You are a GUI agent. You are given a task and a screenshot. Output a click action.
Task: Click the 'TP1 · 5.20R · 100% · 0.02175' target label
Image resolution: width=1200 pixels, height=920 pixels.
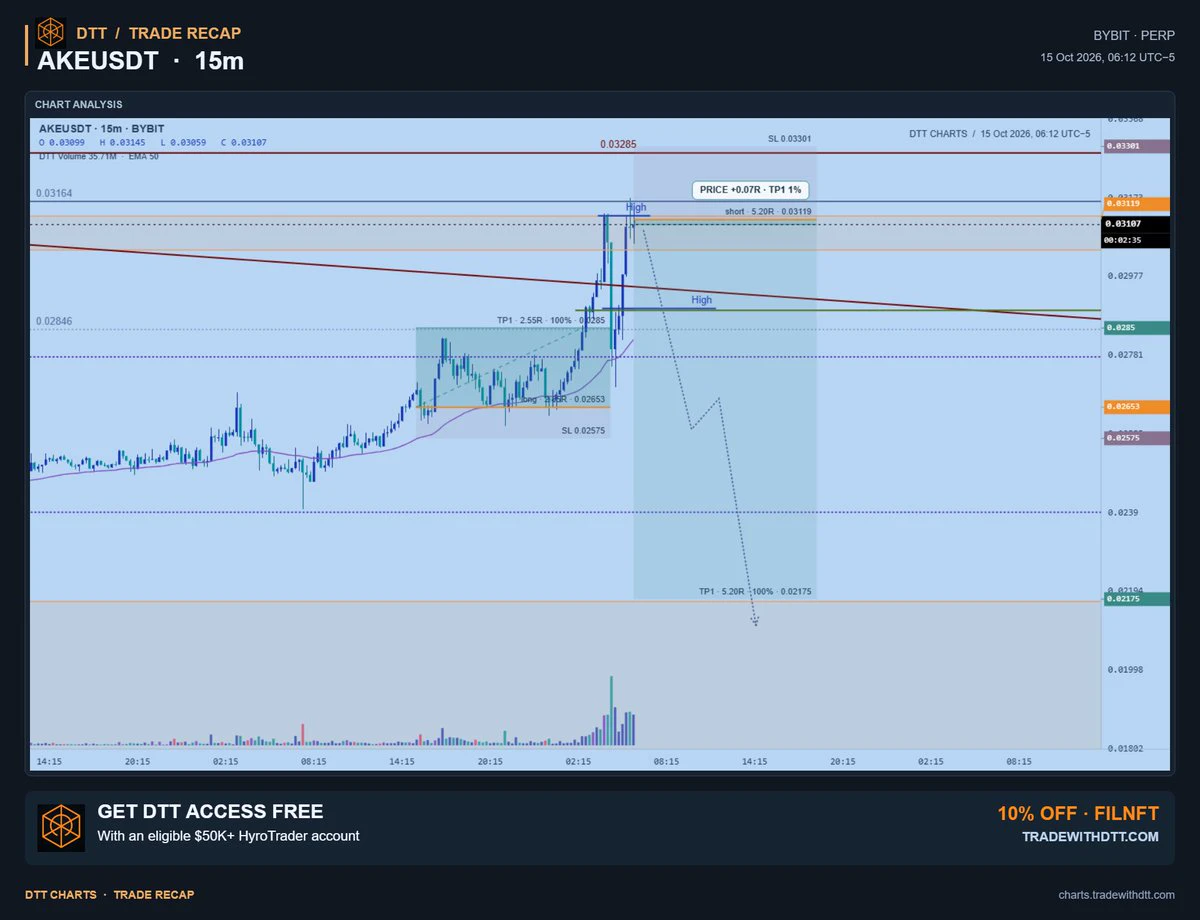(x=755, y=591)
